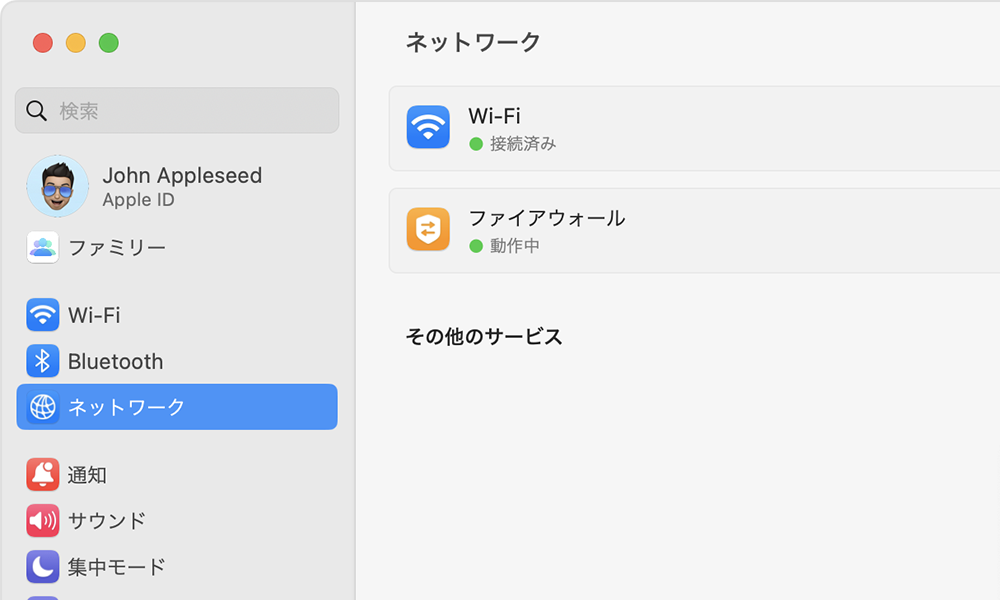Click the その他のサービス section heading
Viewport: 1000px width, 600px height.
[x=484, y=337]
